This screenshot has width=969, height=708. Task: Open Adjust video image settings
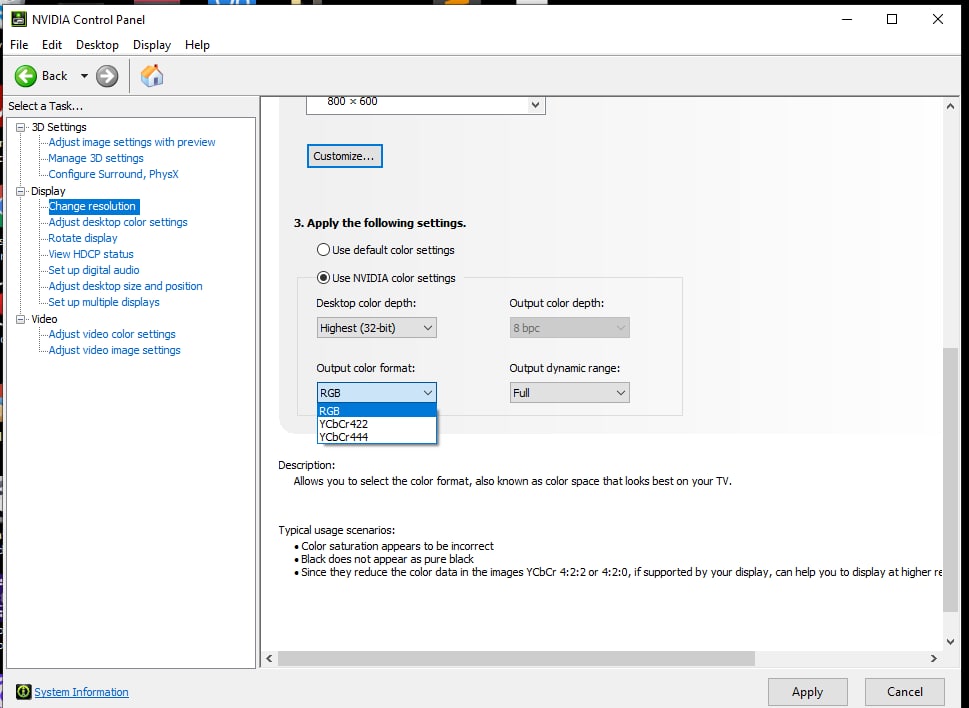[x=114, y=350]
